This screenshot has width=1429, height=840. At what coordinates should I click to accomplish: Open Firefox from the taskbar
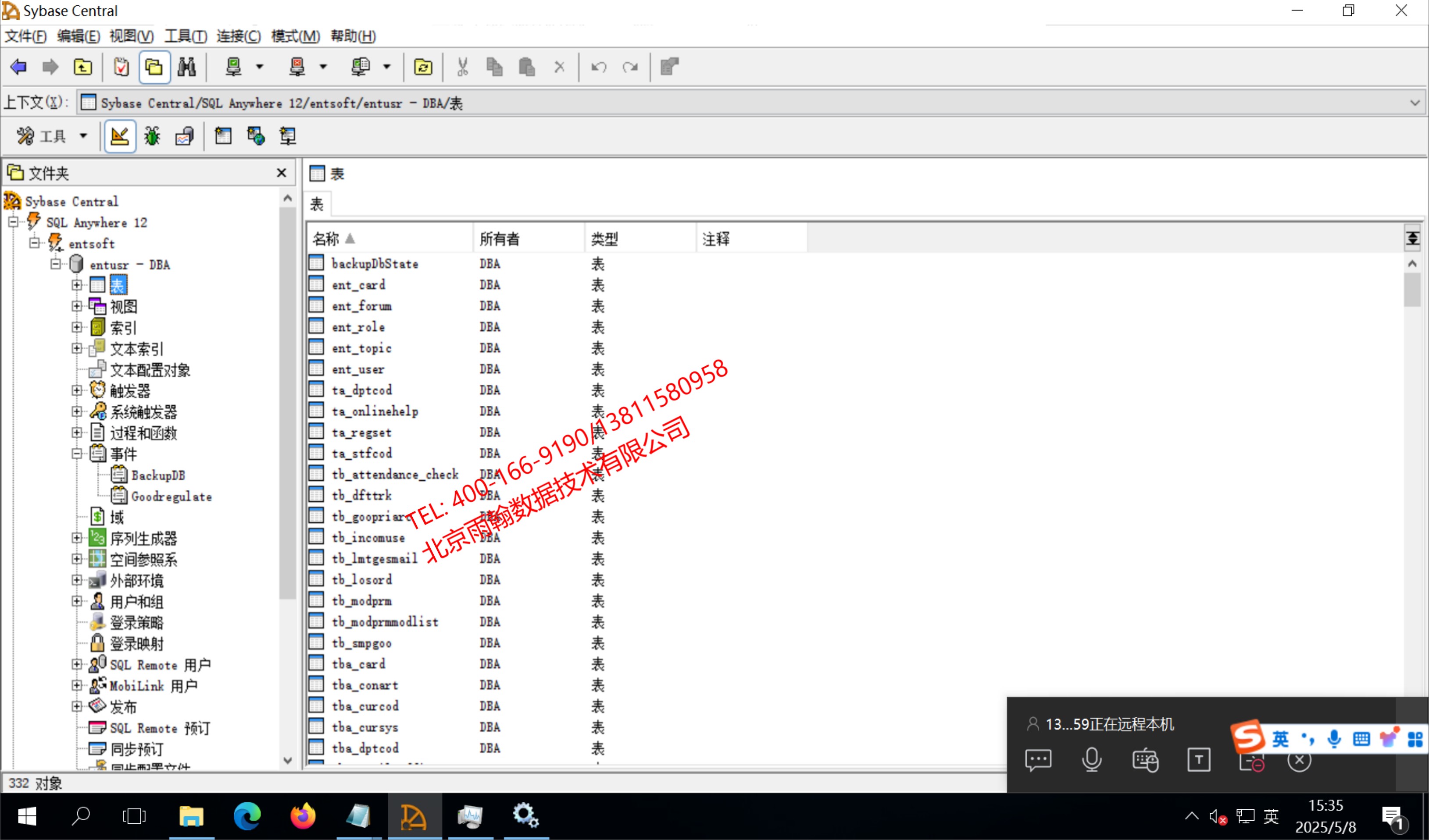[303, 816]
